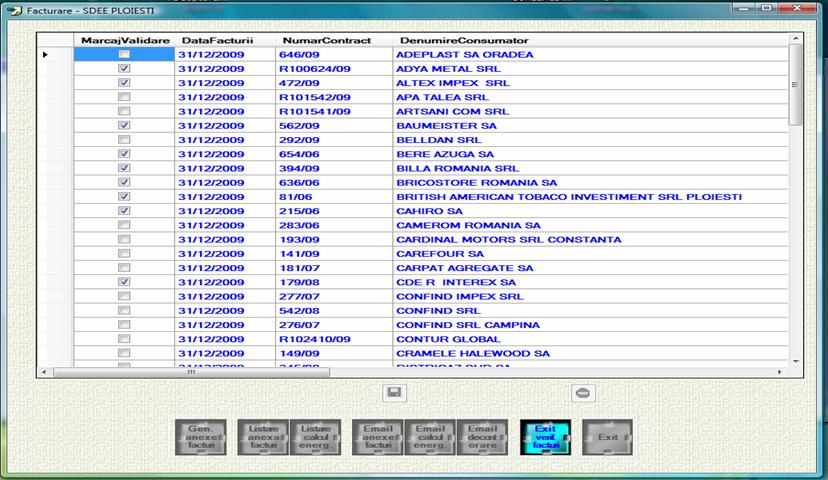828x480 pixels.
Task: Click the Listare anexa facturi button
Action: (263, 437)
